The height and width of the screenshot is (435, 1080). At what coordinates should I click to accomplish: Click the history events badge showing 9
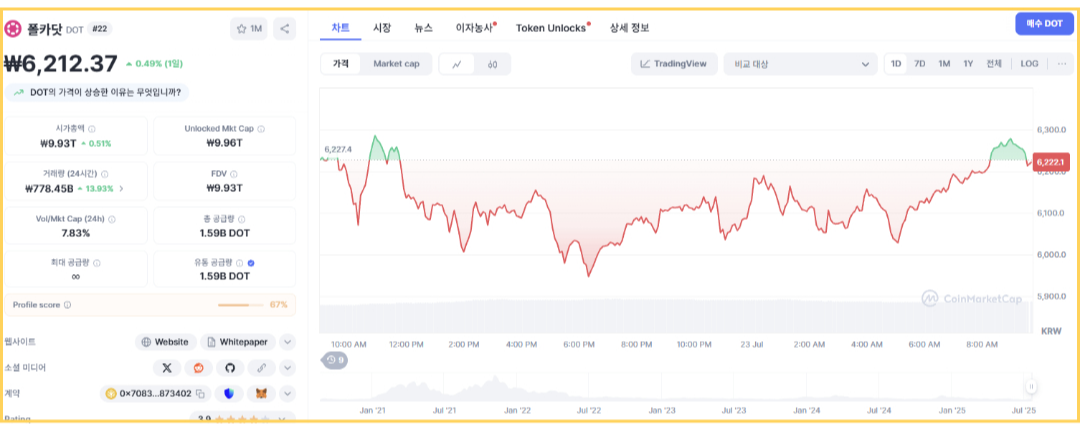tap(335, 359)
